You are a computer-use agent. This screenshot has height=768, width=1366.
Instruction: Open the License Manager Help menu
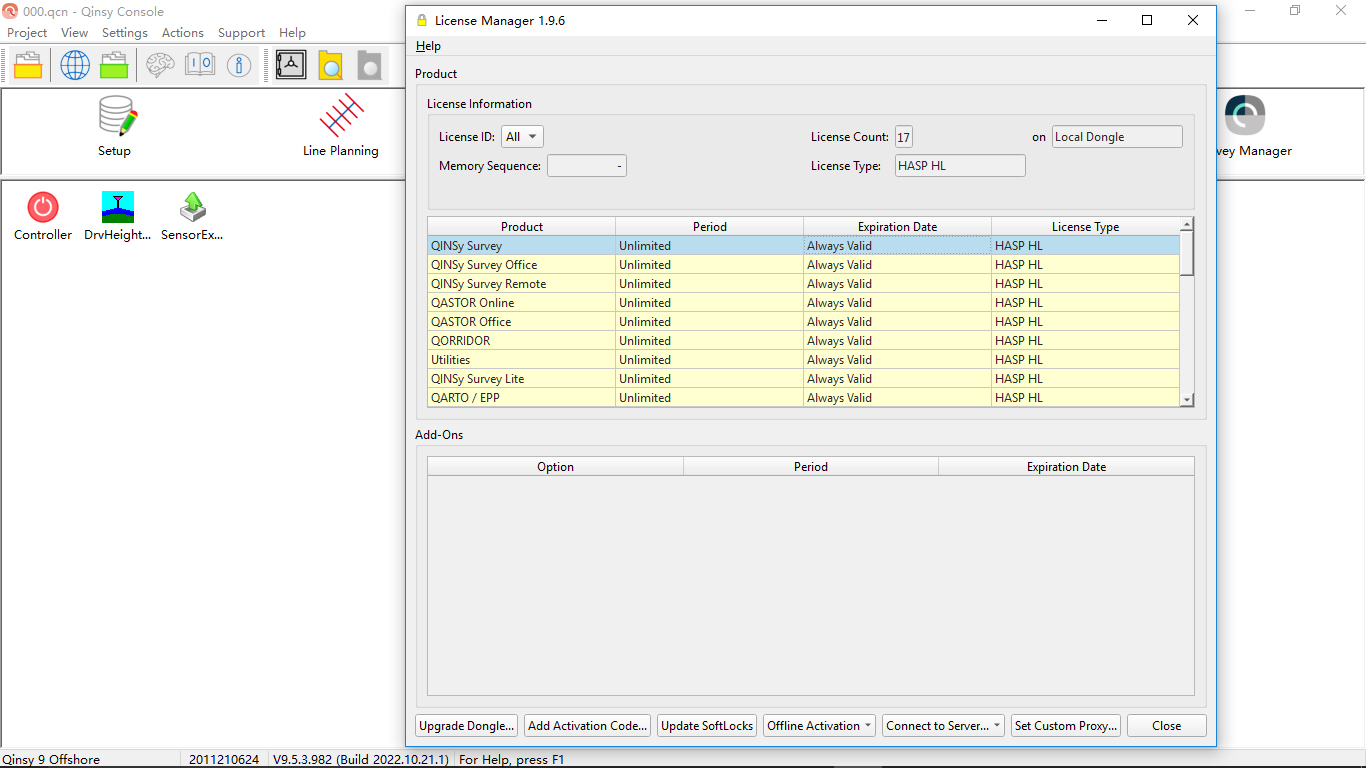[x=428, y=46]
